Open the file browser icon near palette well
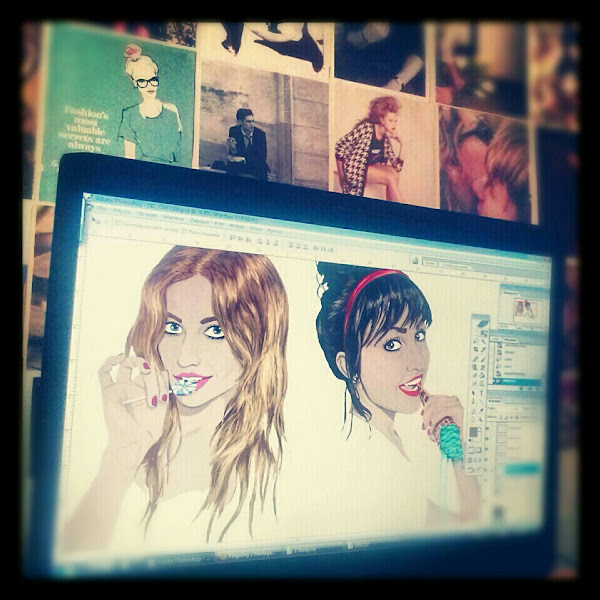The image size is (600, 600). [415, 261]
